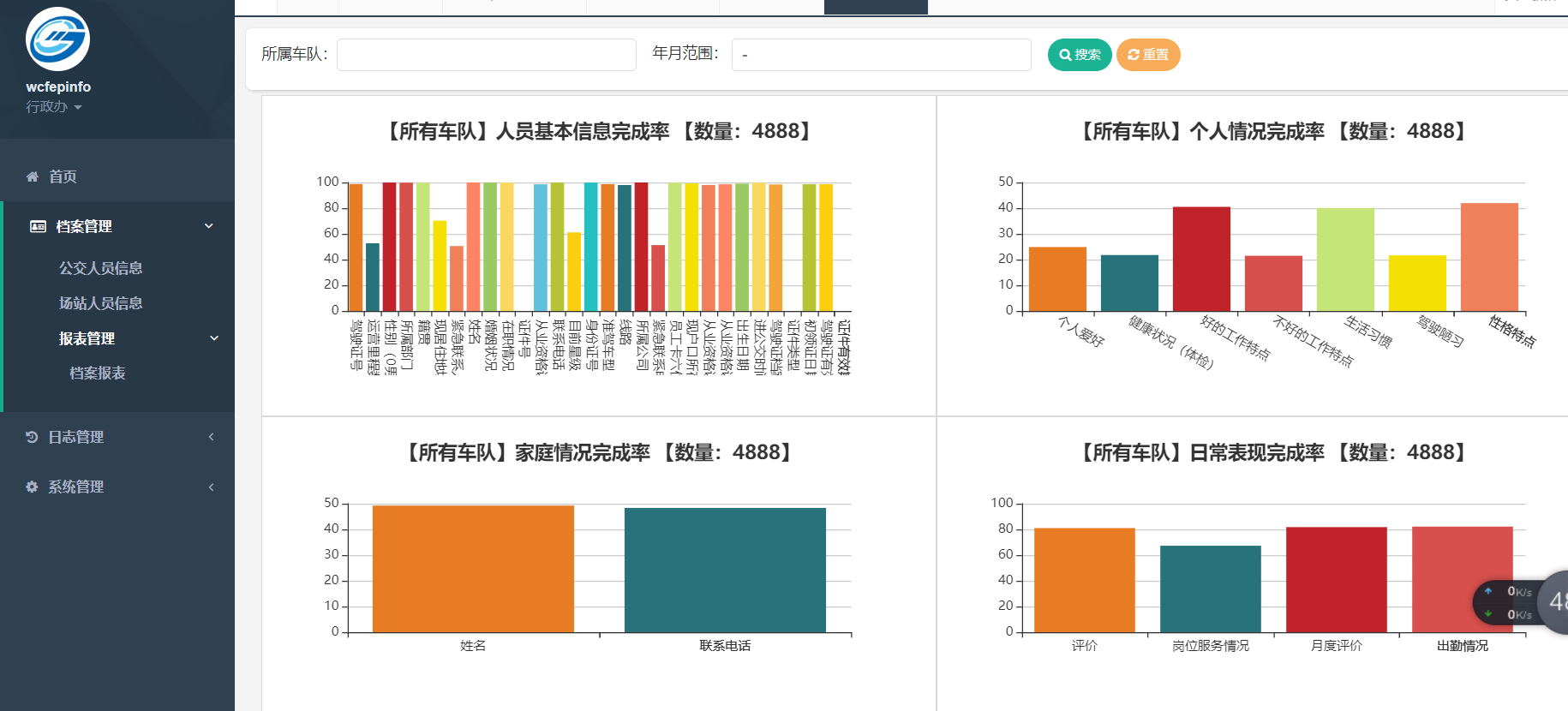Click the 评价 orange bar

tap(1085, 580)
